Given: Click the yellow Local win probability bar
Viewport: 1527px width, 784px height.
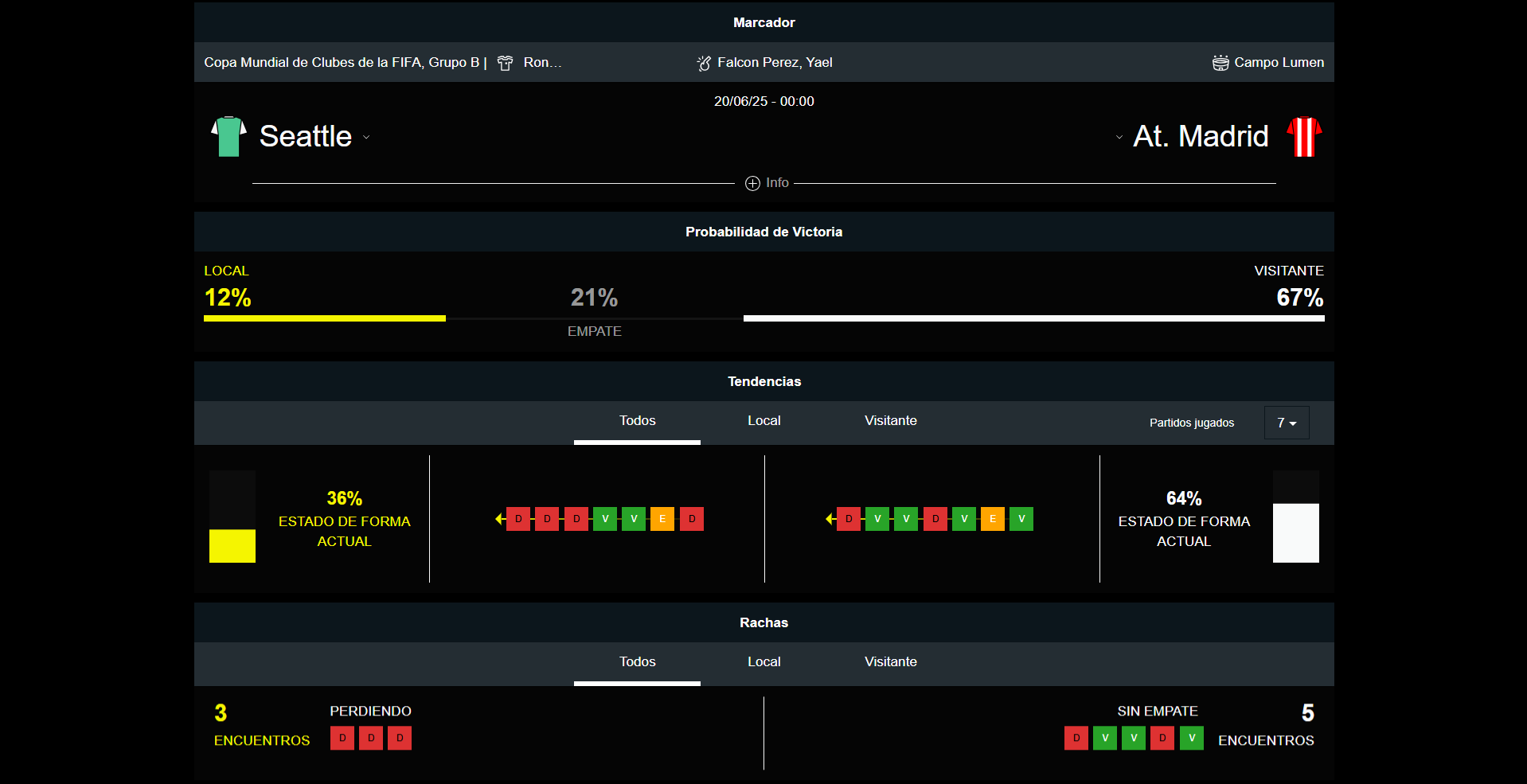Looking at the screenshot, I should coord(324,318).
